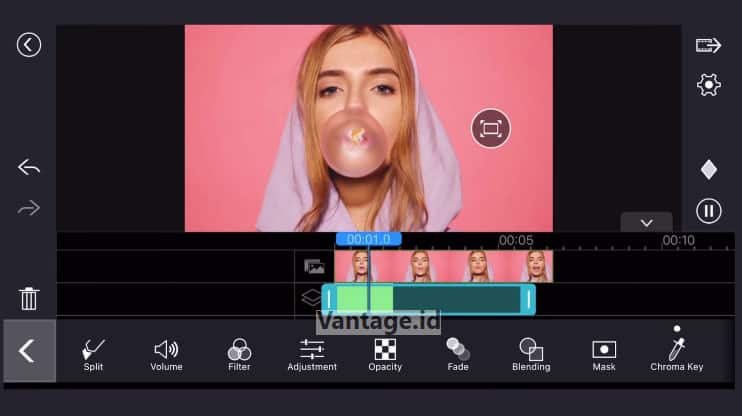Open project settings with the gear icon

click(x=708, y=85)
